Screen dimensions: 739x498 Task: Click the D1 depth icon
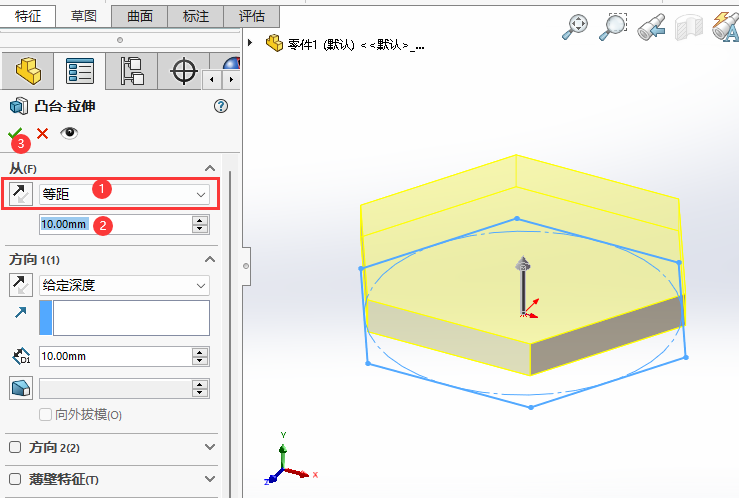(21, 356)
